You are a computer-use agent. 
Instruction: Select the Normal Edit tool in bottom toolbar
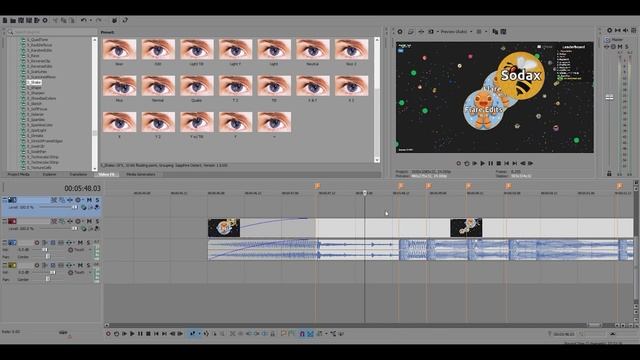(x=193, y=334)
